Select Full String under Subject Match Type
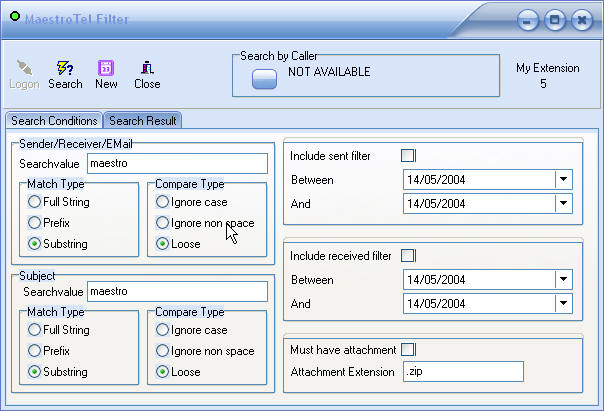This screenshot has width=604, height=411. point(34,329)
